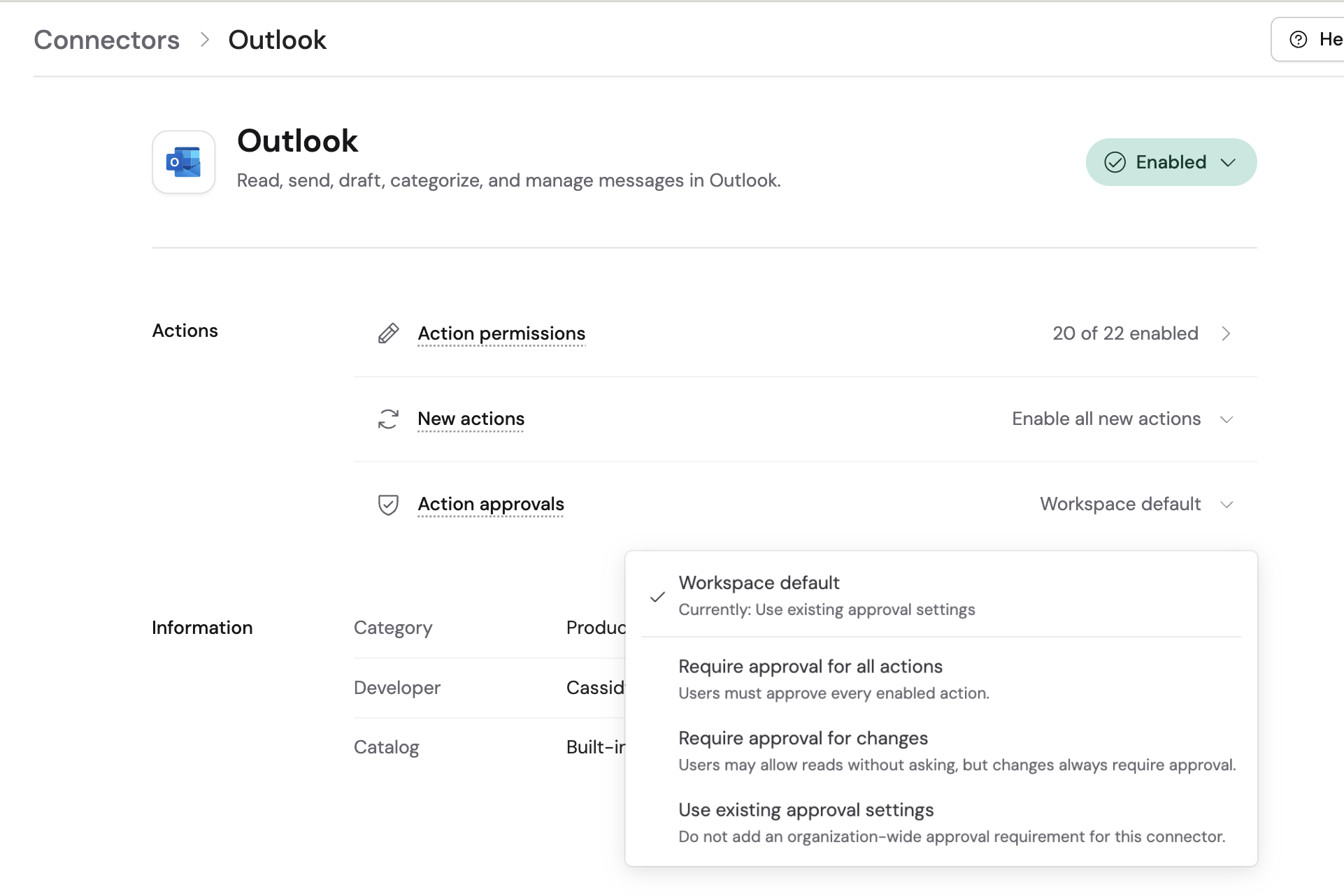
Task: Click the shield icon beside Action approvals
Action: point(388,504)
